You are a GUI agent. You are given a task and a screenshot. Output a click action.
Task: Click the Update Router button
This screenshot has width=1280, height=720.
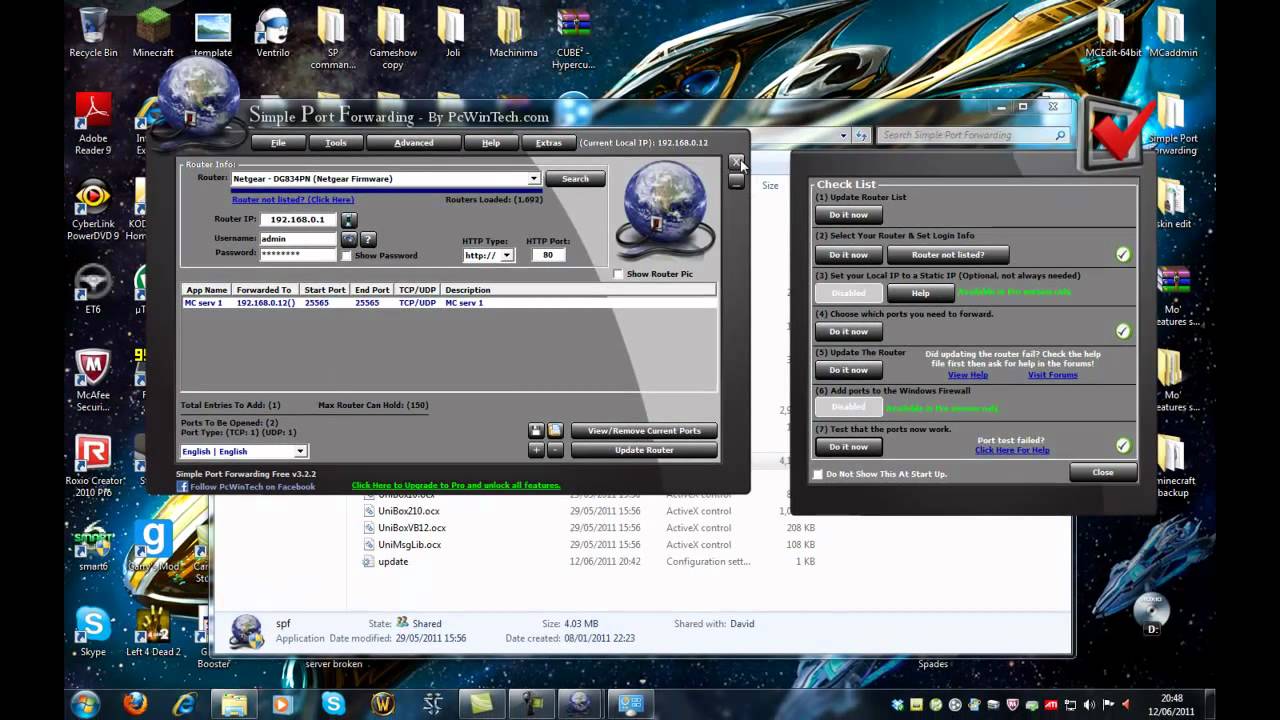(x=644, y=450)
